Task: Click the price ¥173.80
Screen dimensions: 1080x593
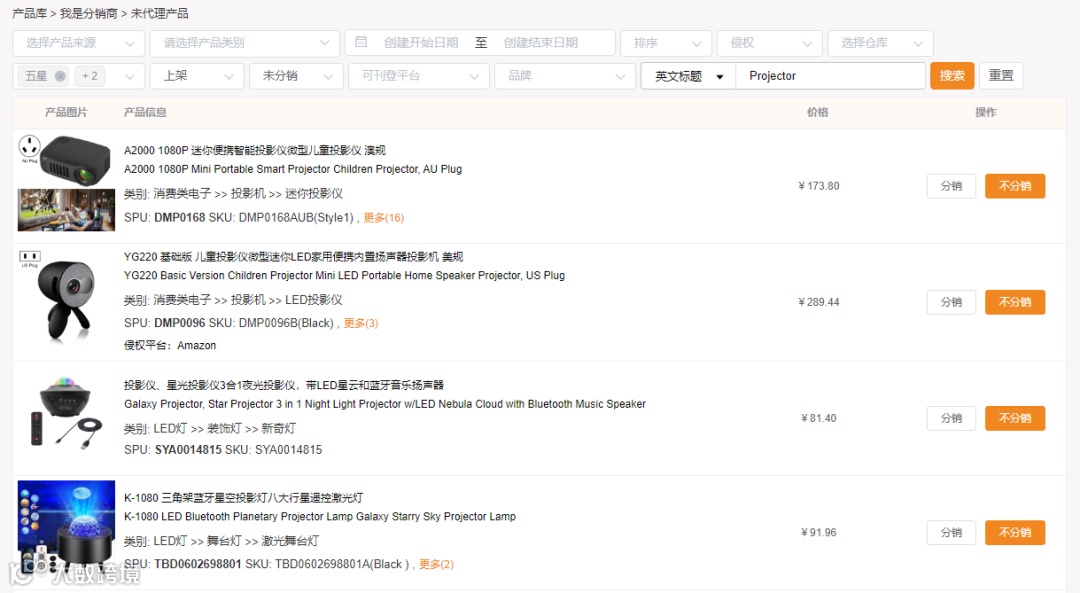Action: 818,186
